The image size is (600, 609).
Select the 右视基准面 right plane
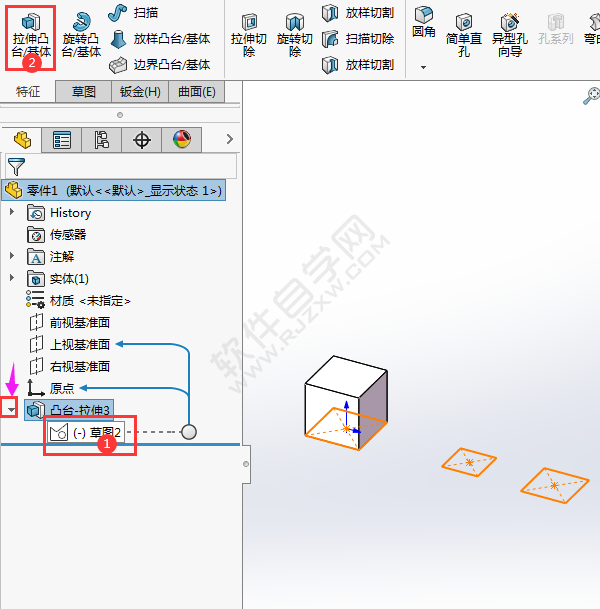pyautogui.click(x=70, y=366)
